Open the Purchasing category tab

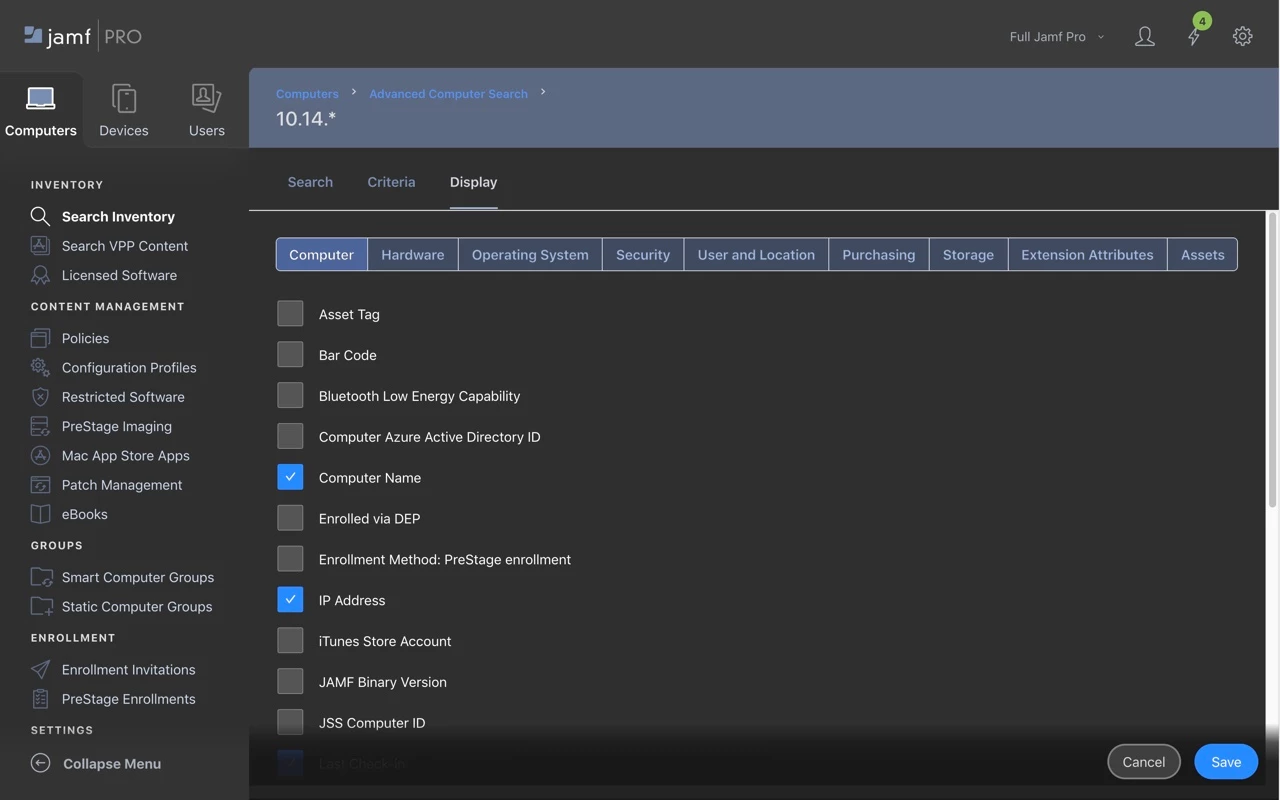coord(879,254)
